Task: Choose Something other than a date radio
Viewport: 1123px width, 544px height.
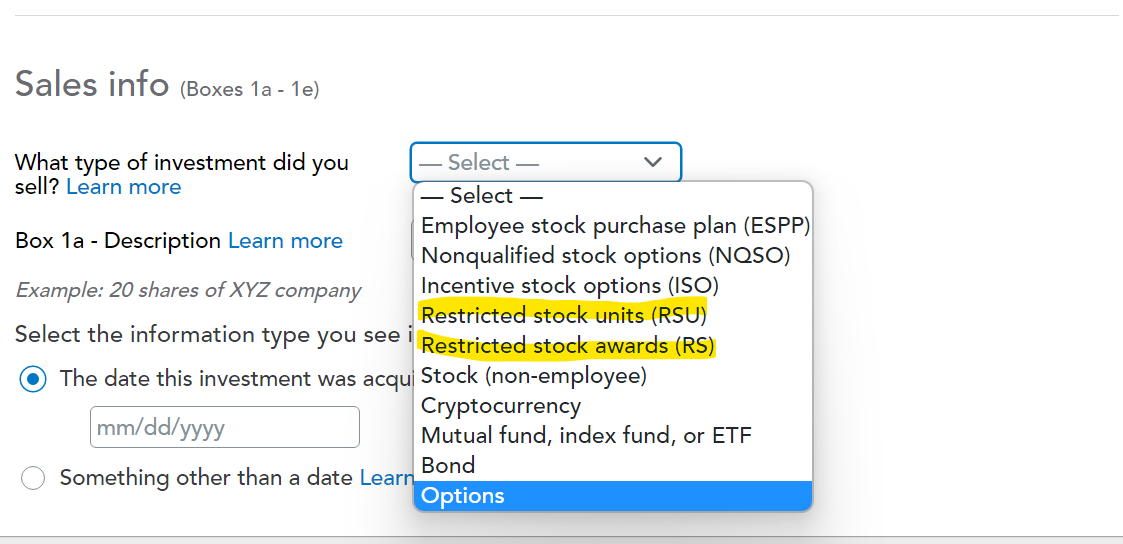Action: pyautogui.click(x=33, y=478)
